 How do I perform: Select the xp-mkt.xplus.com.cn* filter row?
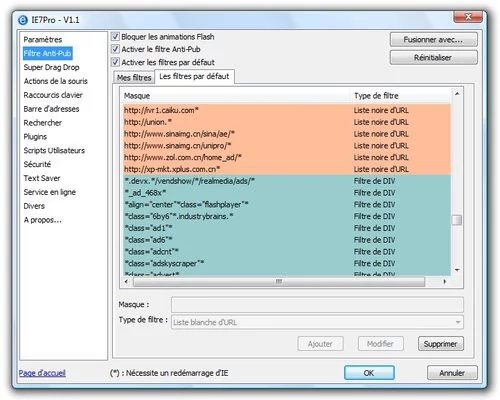(287, 169)
